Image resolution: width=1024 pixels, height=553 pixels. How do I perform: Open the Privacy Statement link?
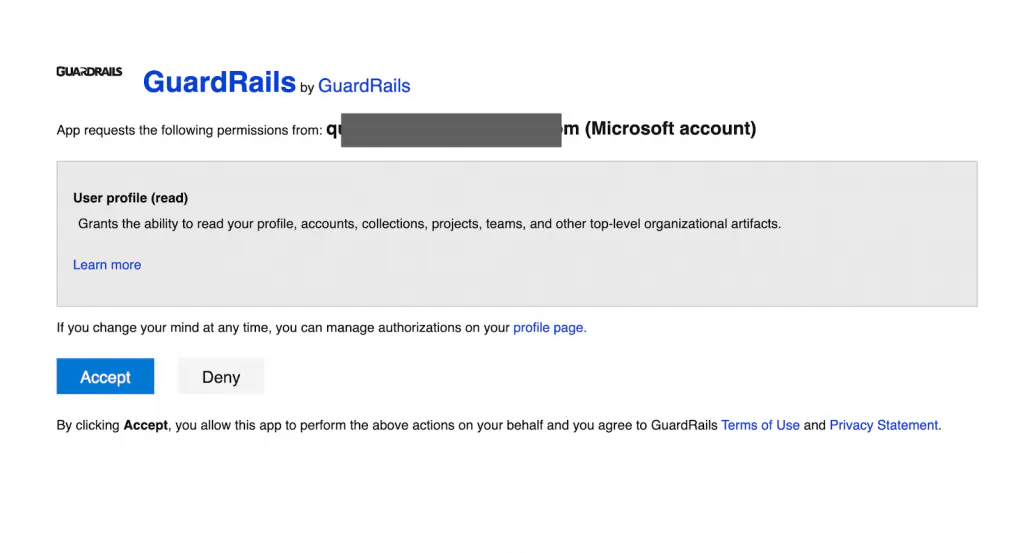[x=884, y=425]
